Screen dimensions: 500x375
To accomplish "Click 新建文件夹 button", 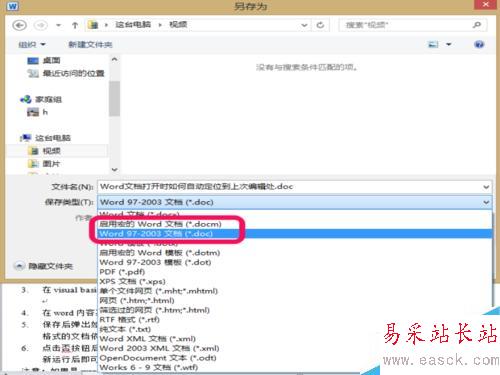I will click(x=90, y=44).
